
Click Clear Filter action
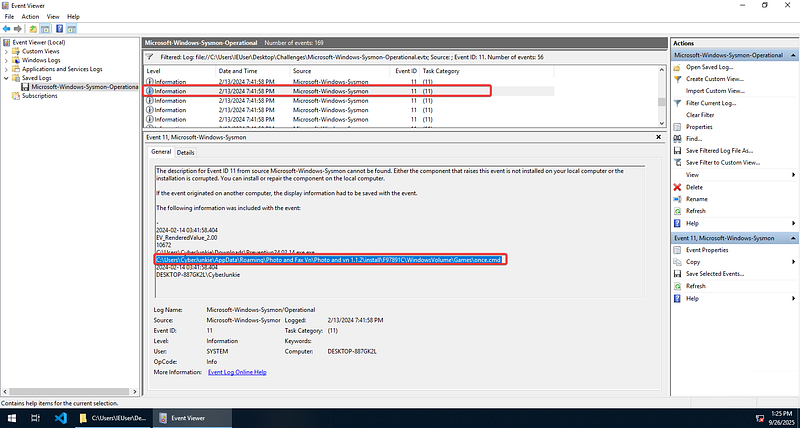click(700, 115)
